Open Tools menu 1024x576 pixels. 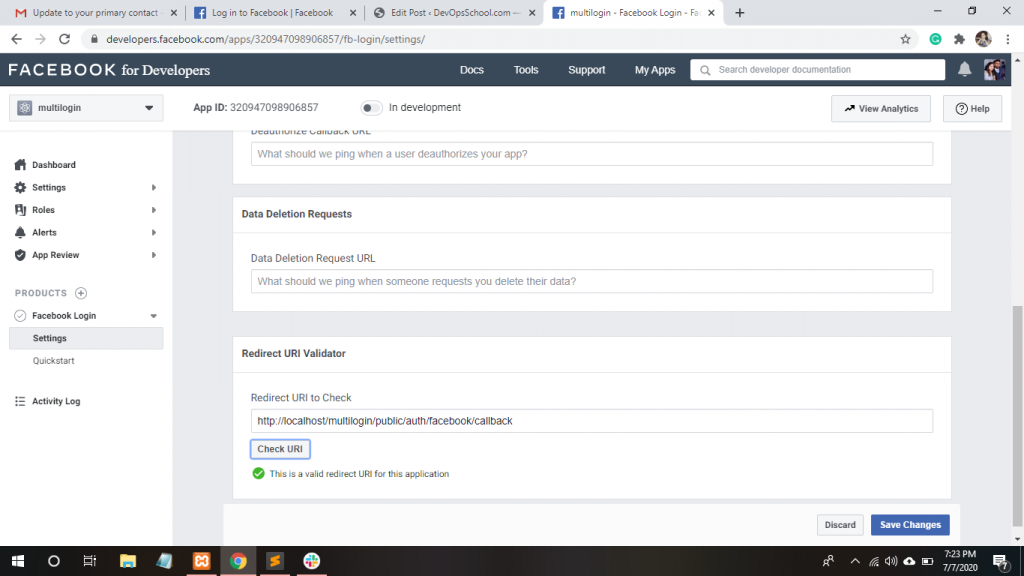(526, 70)
